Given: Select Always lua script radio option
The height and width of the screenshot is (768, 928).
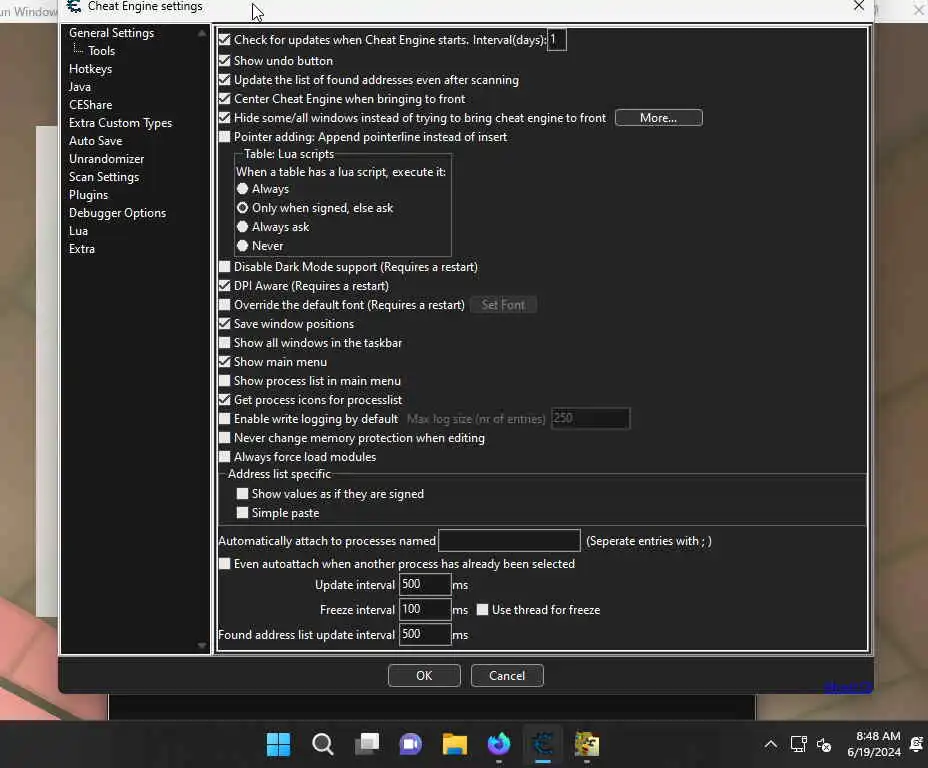Looking at the screenshot, I should (242, 189).
